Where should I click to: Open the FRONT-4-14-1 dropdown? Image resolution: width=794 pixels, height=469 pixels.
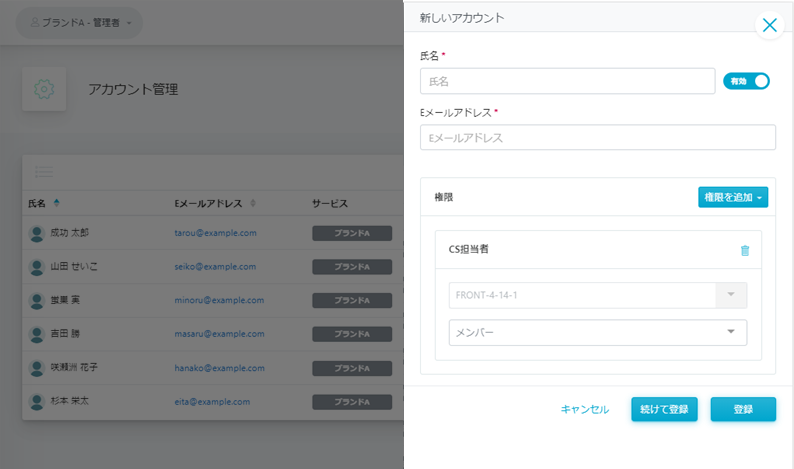click(x=598, y=295)
